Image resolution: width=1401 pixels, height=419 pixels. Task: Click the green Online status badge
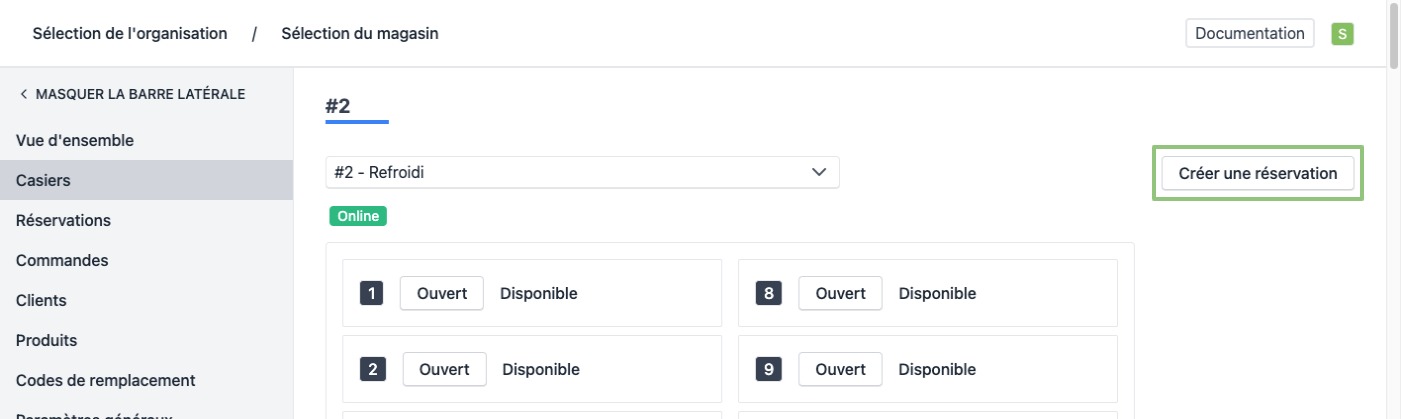(357, 216)
